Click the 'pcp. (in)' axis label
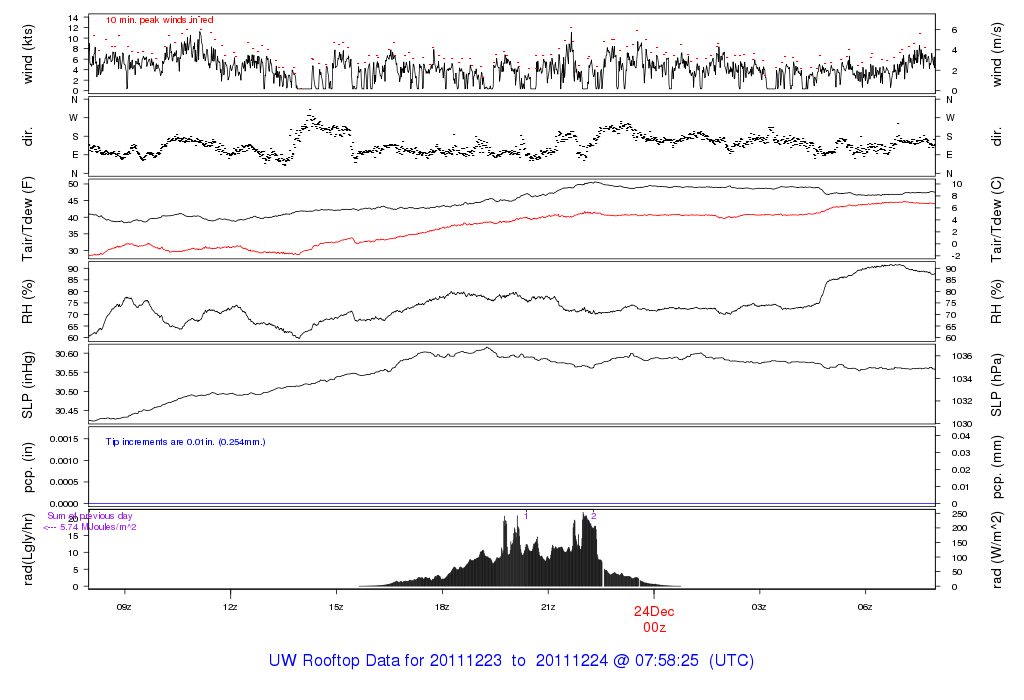Image resolution: width=1024 pixels, height=700 pixels. click(x=29, y=465)
